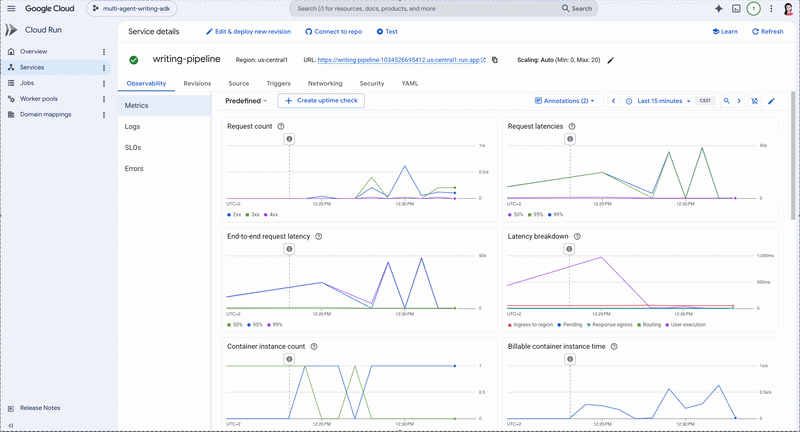Open the pencil edit icon in dashboard toolbar
Viewport: 800px width, 432px height.
[x=771, y=101]
